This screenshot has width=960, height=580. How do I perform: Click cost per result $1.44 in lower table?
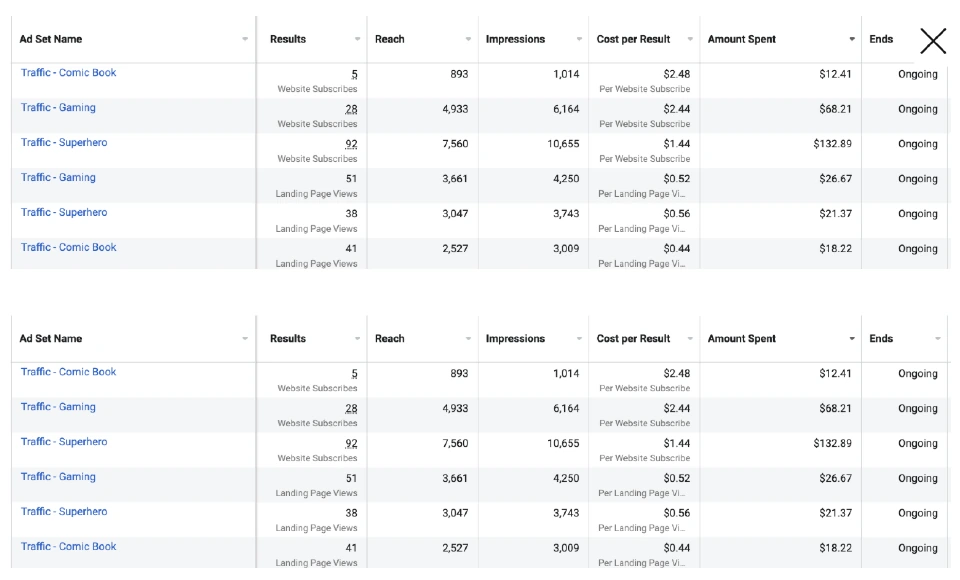(677, 443)
